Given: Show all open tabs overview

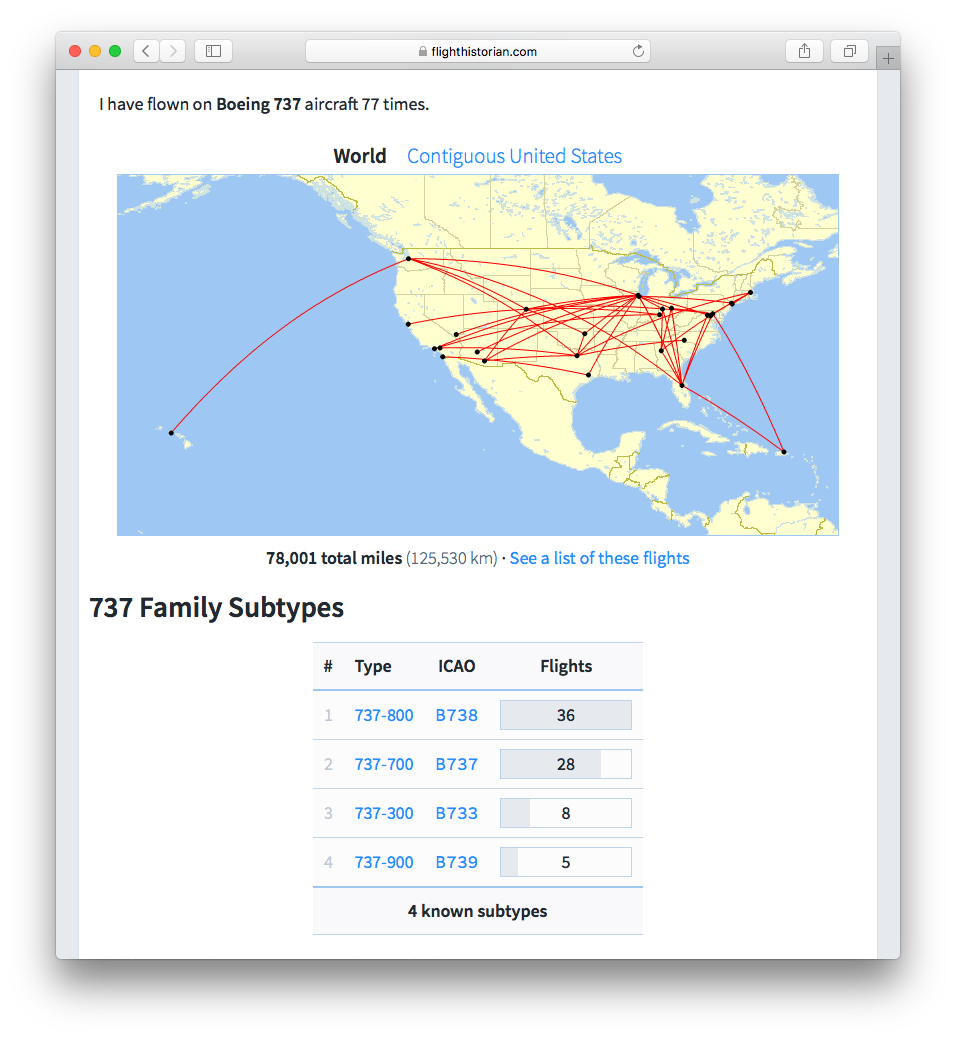Looking at the screenshot, I should coord(849,50).
